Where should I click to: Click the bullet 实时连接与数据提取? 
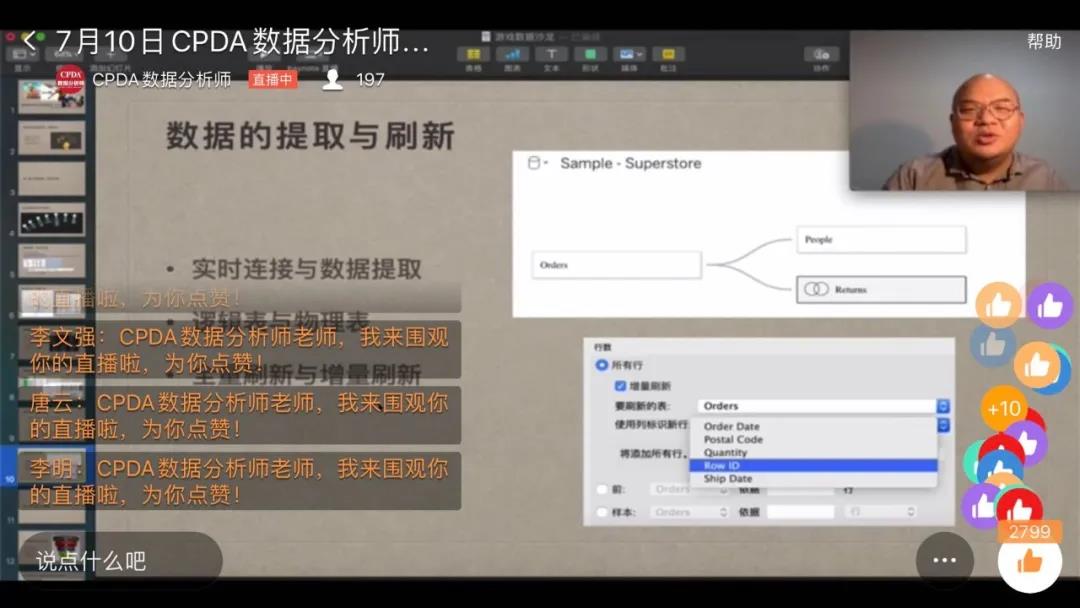click(x=307, y=269)
